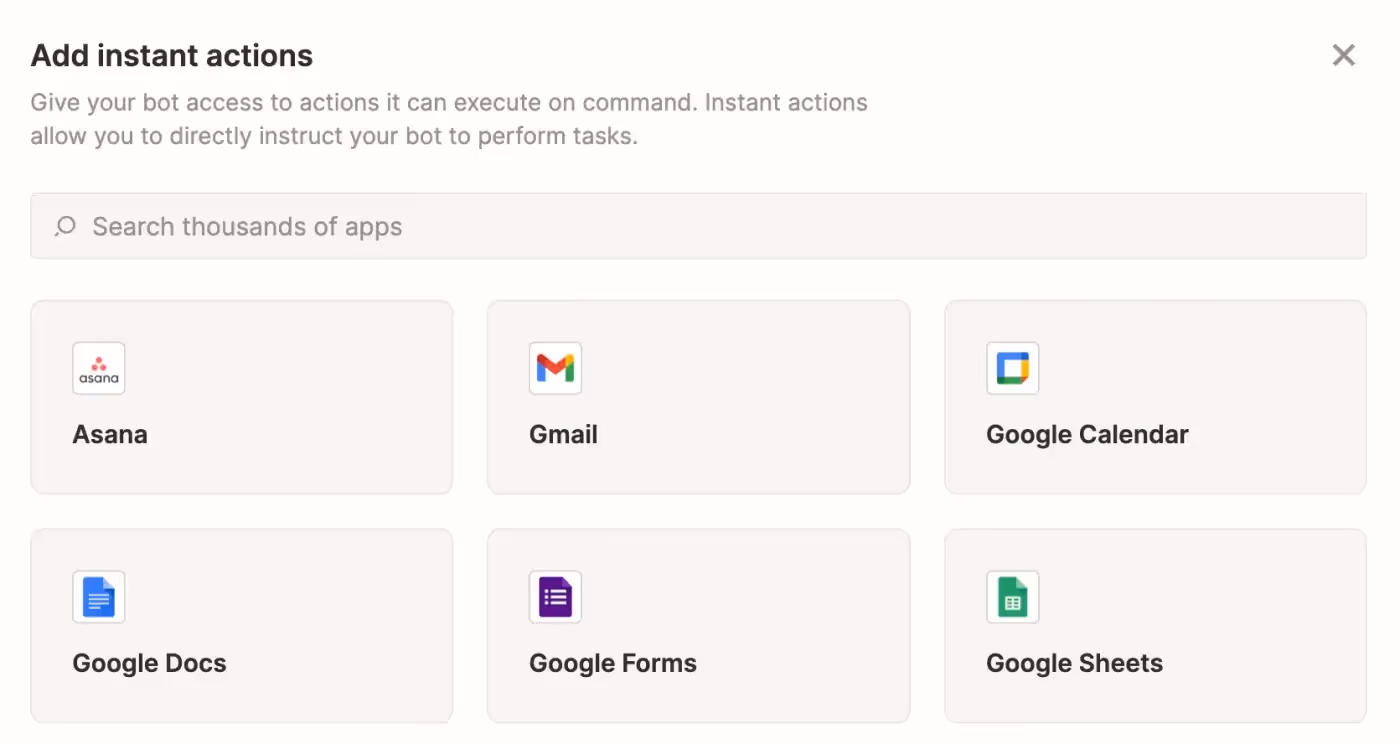Pick the Google Forms label
This screenshot has height=744, width=1400.
(613, 663)
